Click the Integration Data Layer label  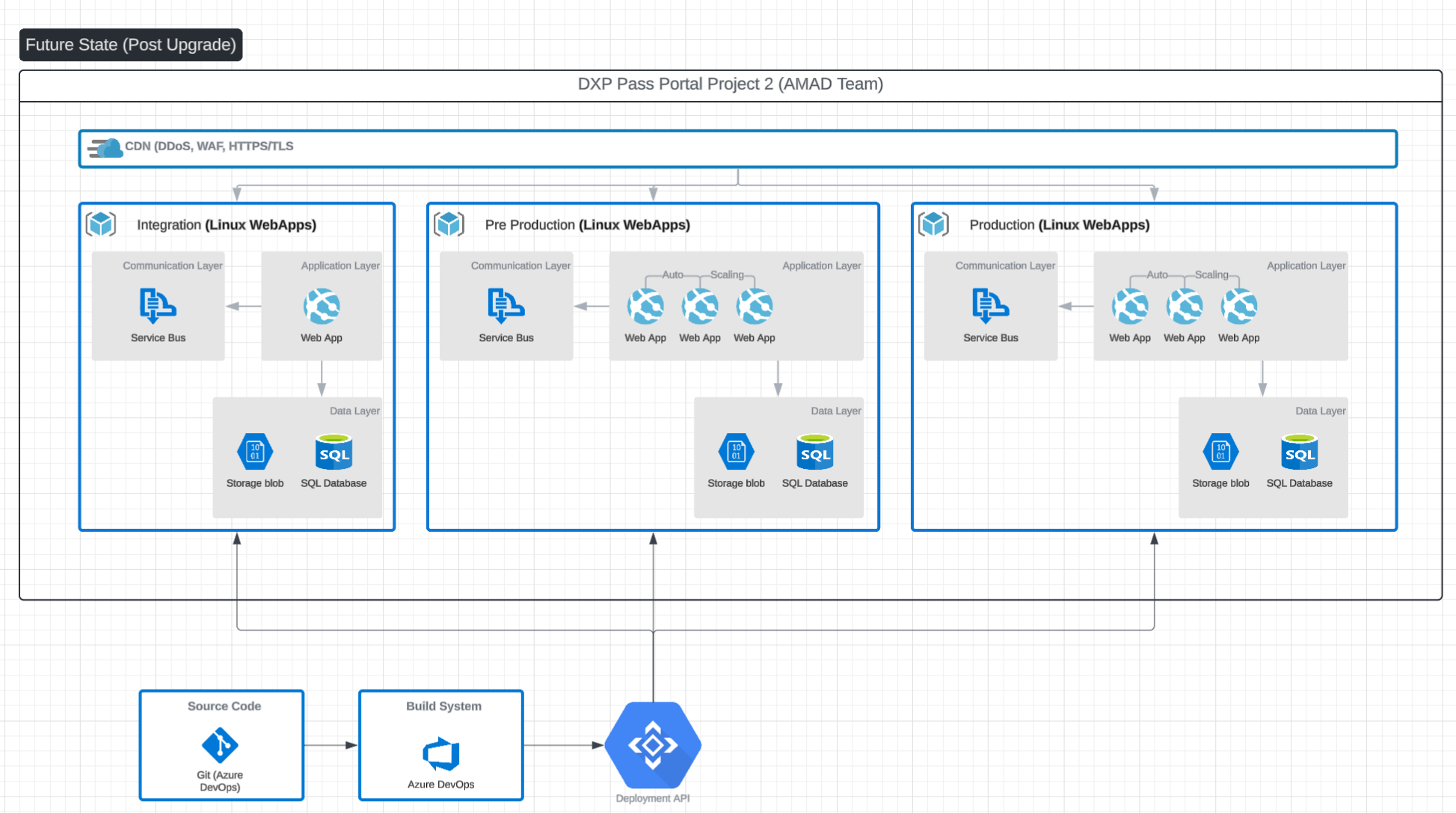(354, 411)
